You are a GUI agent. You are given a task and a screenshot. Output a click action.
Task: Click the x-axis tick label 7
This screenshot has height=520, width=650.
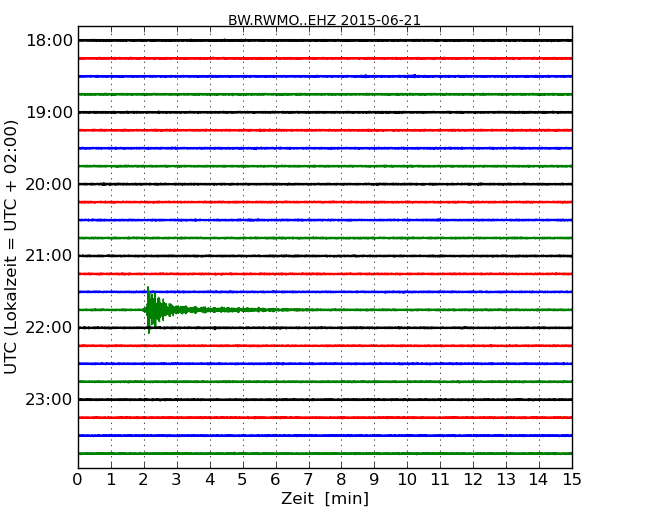tap(308, 479)
